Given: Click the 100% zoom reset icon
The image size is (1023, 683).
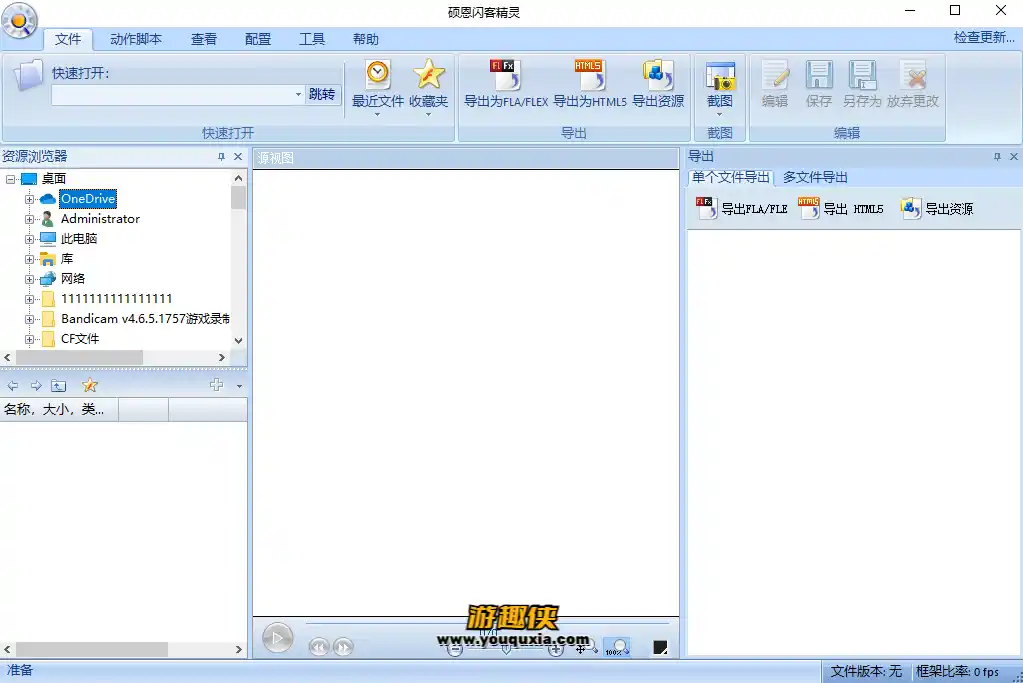Looking at the screenshot, I should (x=616, y=648).
